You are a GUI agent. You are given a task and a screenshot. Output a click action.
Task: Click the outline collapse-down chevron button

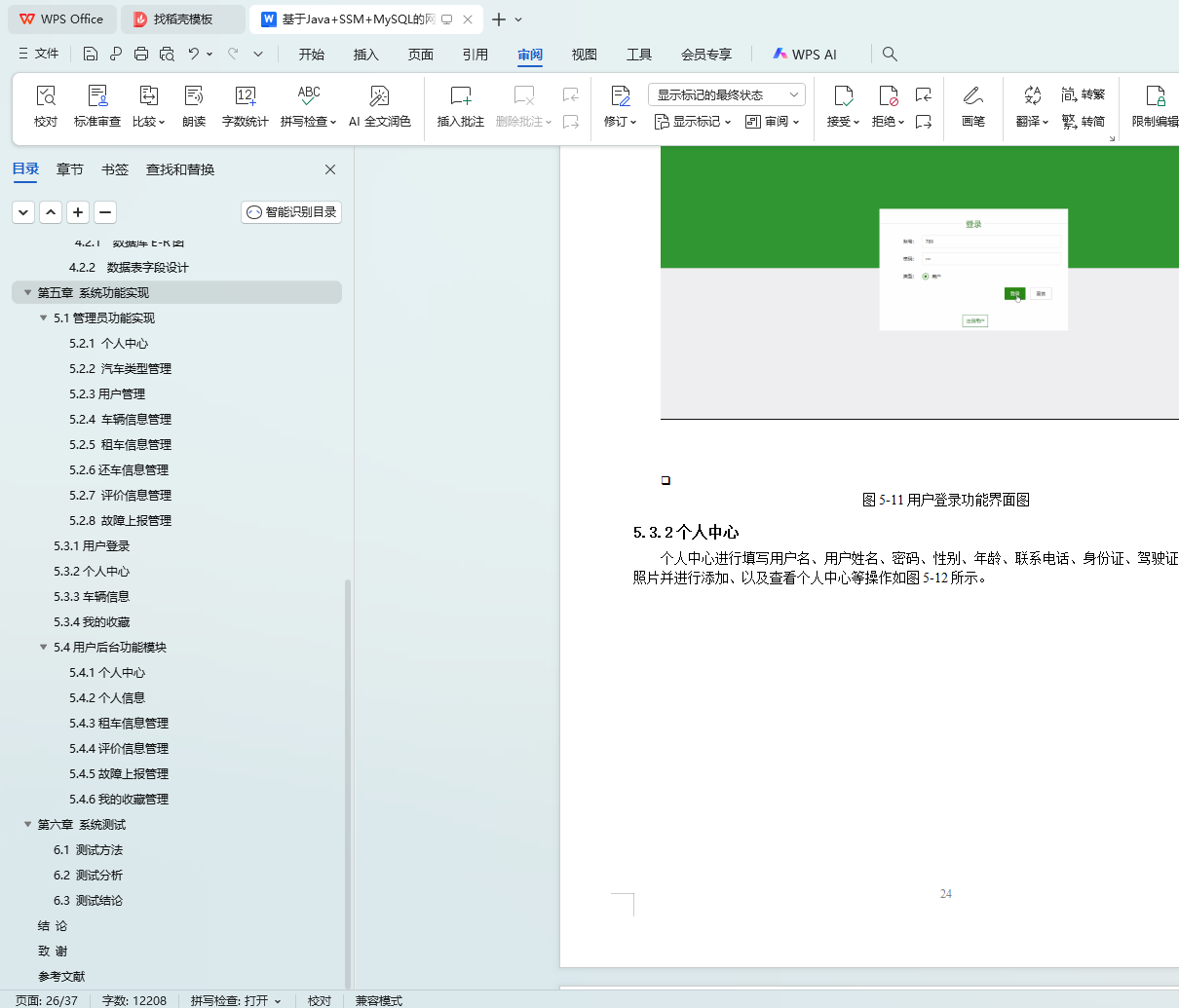click(x=23, y=212)
